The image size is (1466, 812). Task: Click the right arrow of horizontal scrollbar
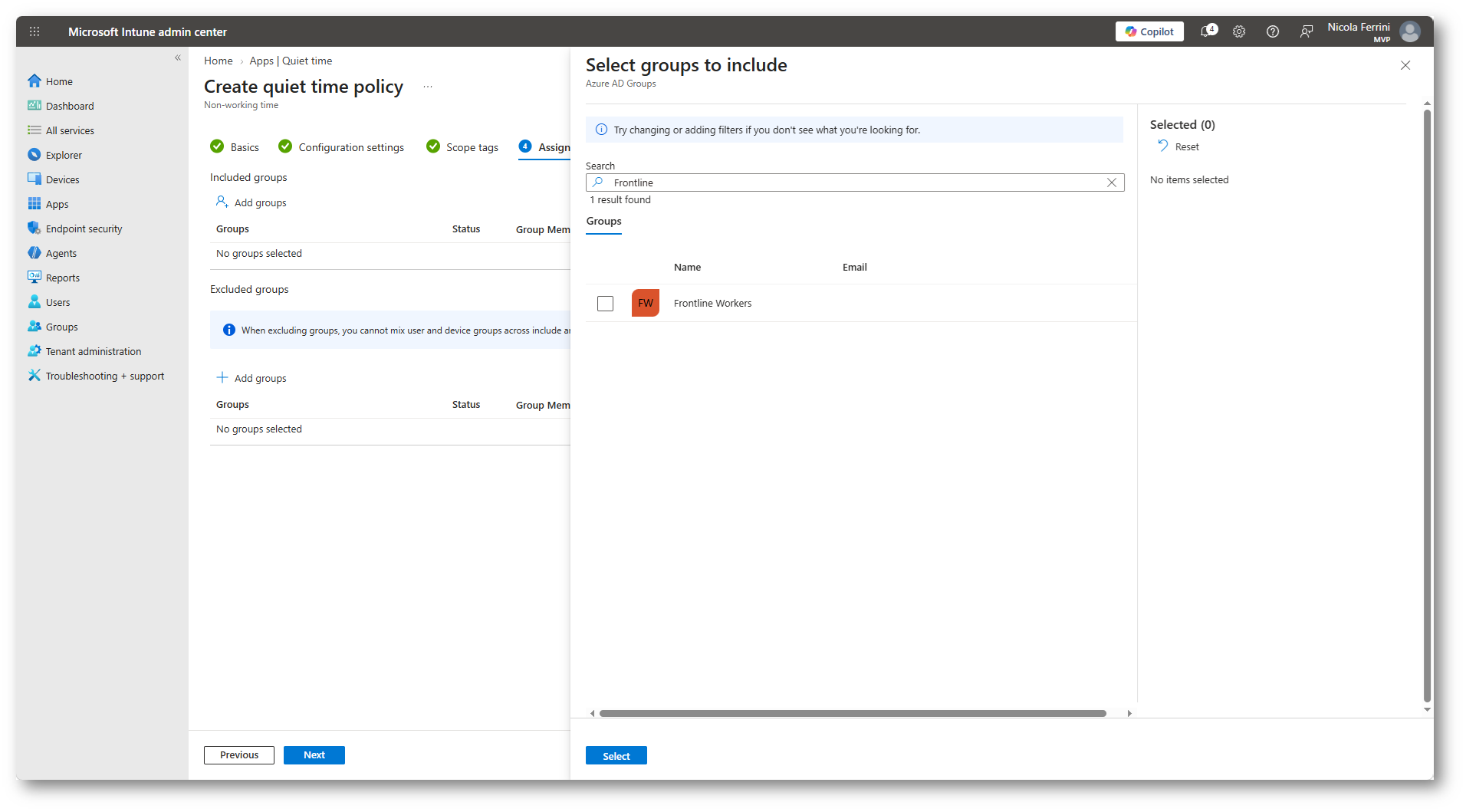(x=1129, y=713)
